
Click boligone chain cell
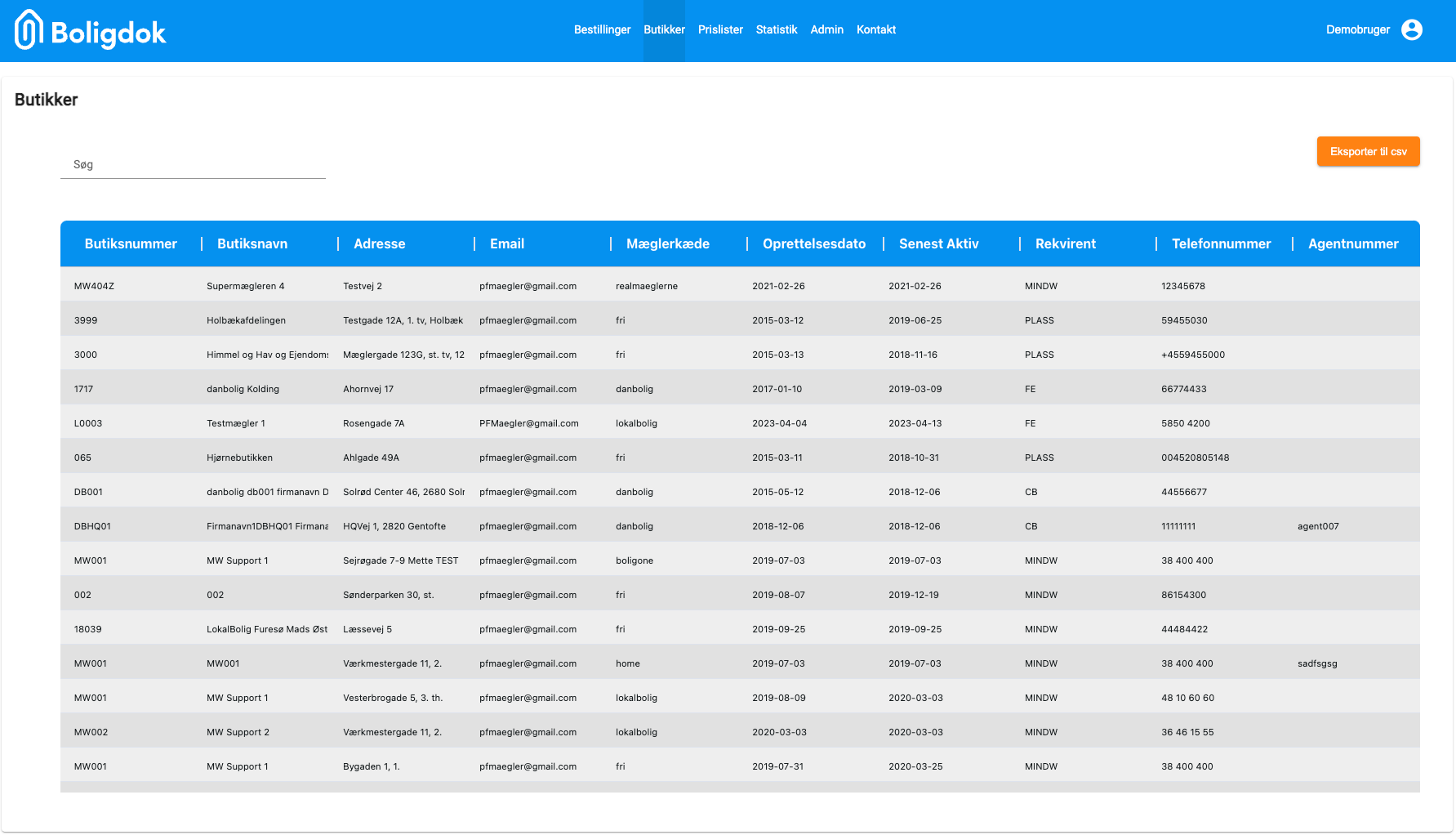tap(634, 560)
